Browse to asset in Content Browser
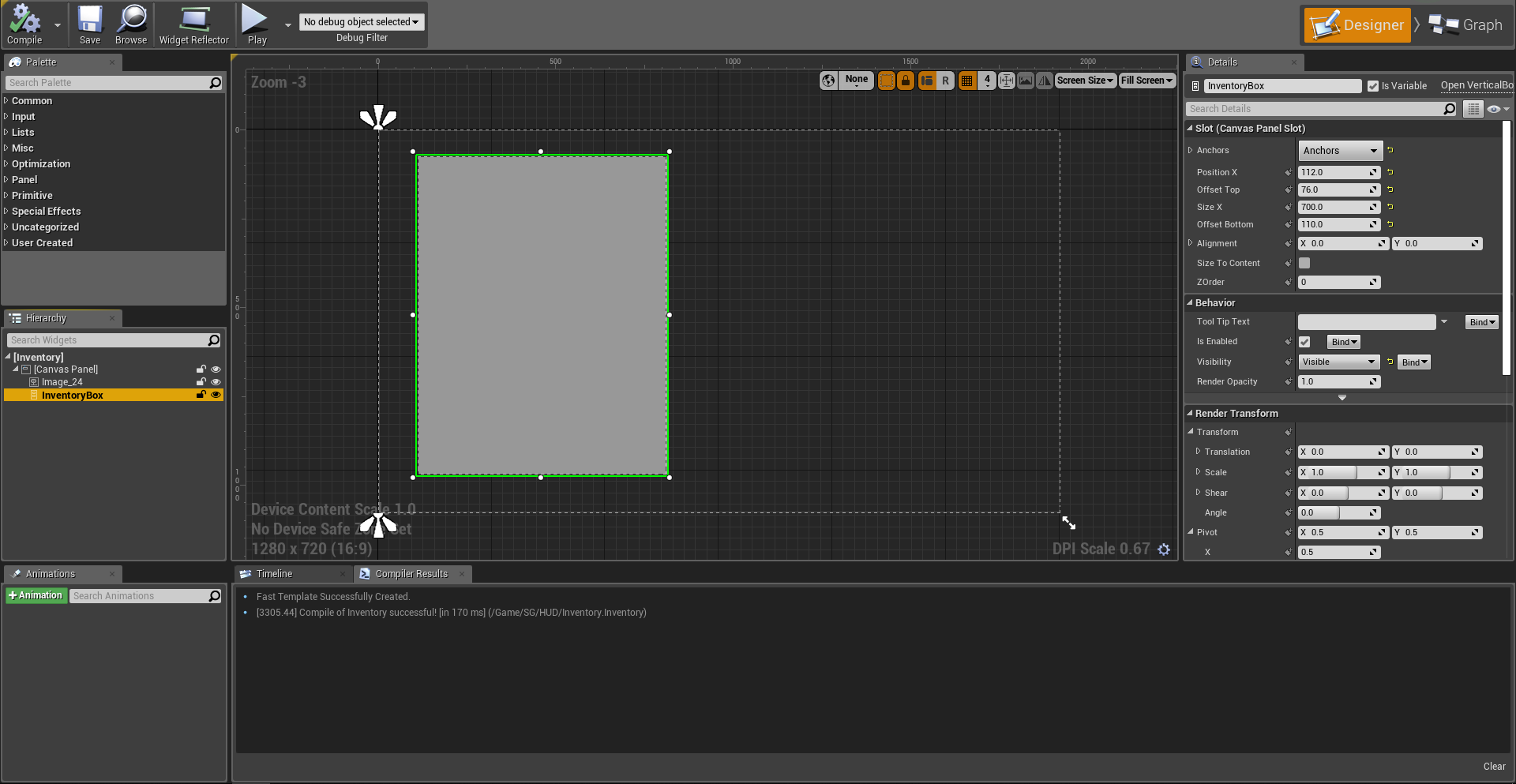The width and height of the screenshot is (1516, 784). 131,24
